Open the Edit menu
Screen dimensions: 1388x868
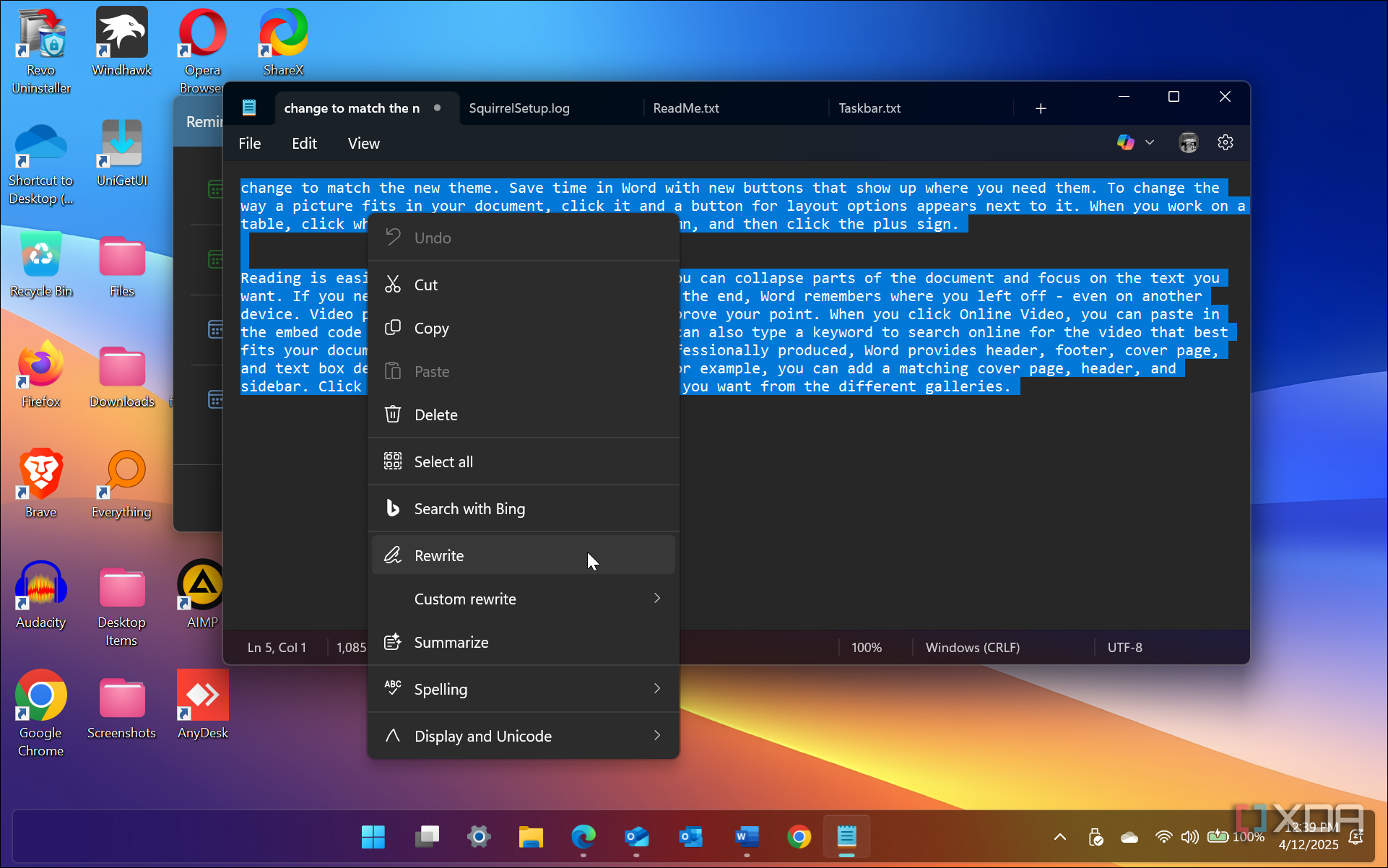point(304,143)
